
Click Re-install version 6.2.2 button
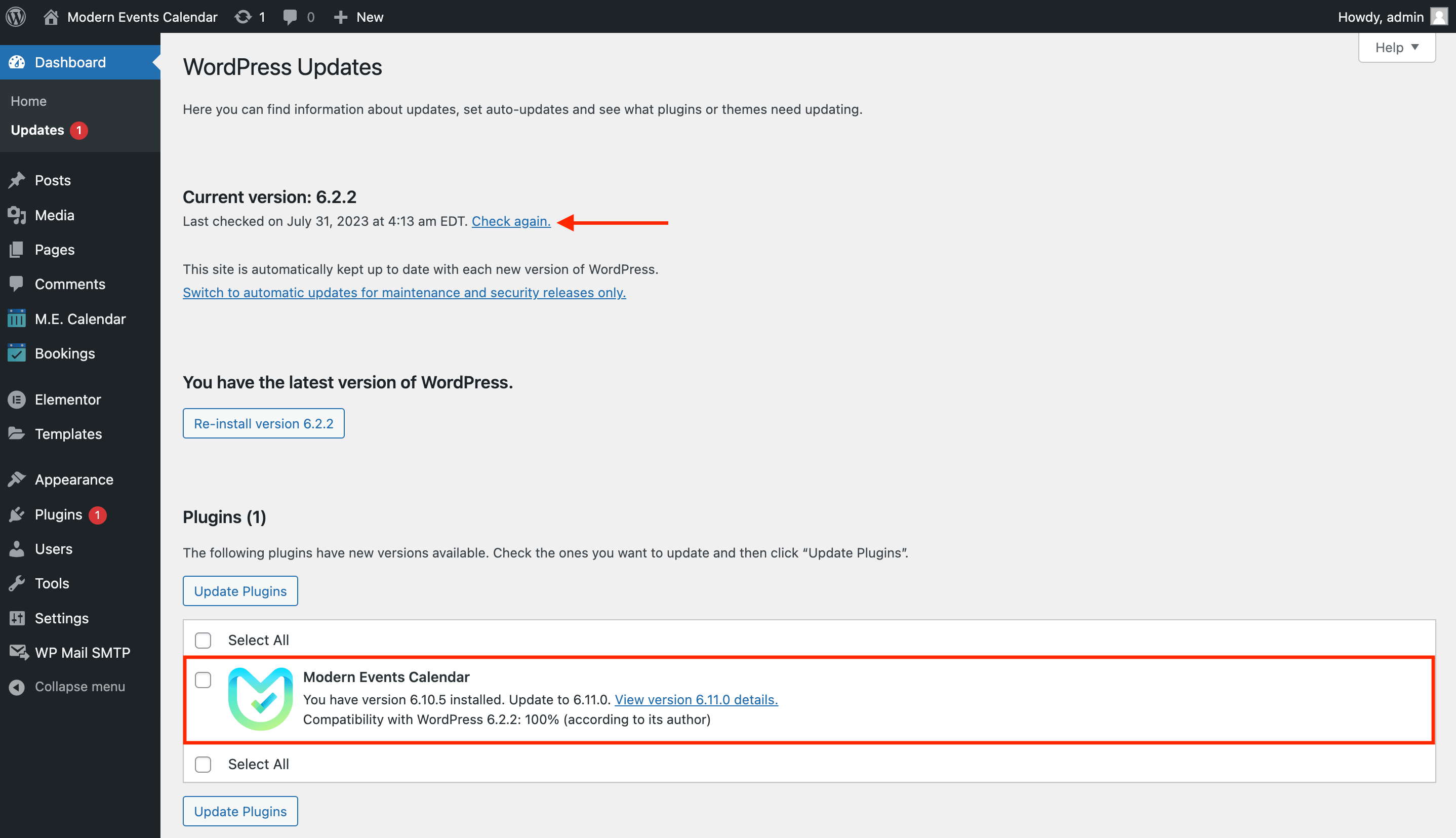[263, 424]
